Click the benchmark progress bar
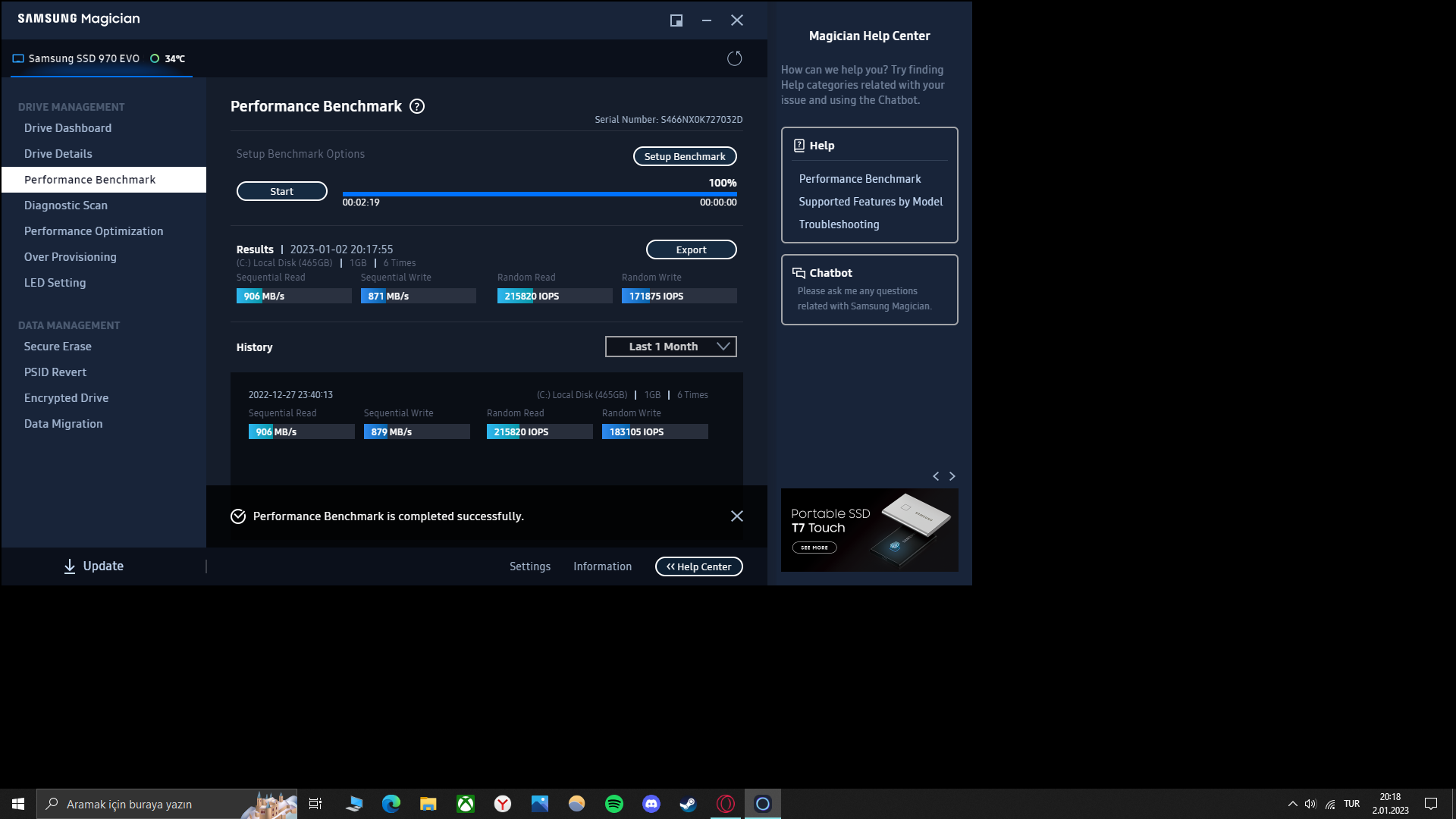This screenshot has width=1456, height=819. coord(539,194)
